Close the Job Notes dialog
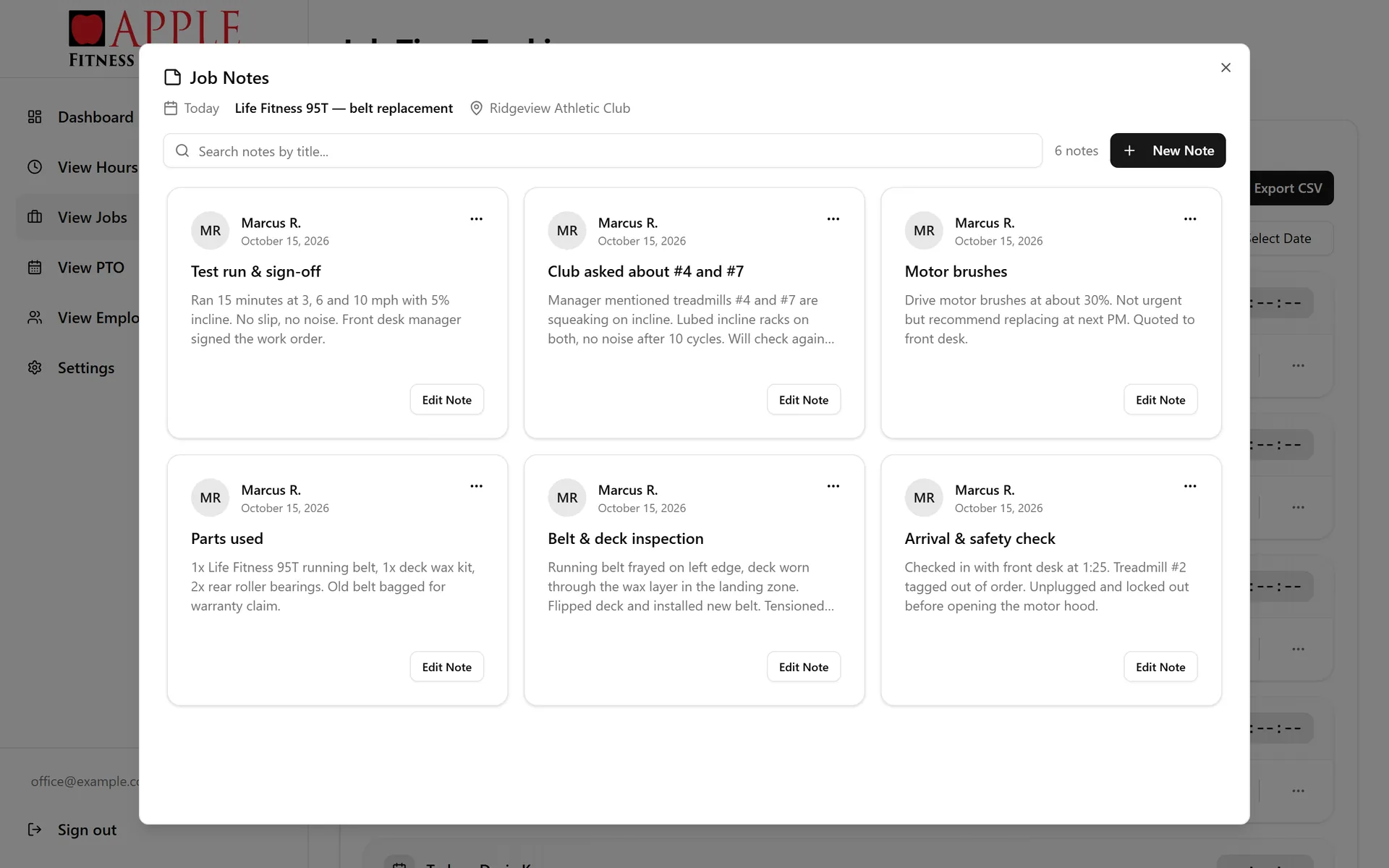The height and width of the screenshot is (868, 1389). [1226, 67]
